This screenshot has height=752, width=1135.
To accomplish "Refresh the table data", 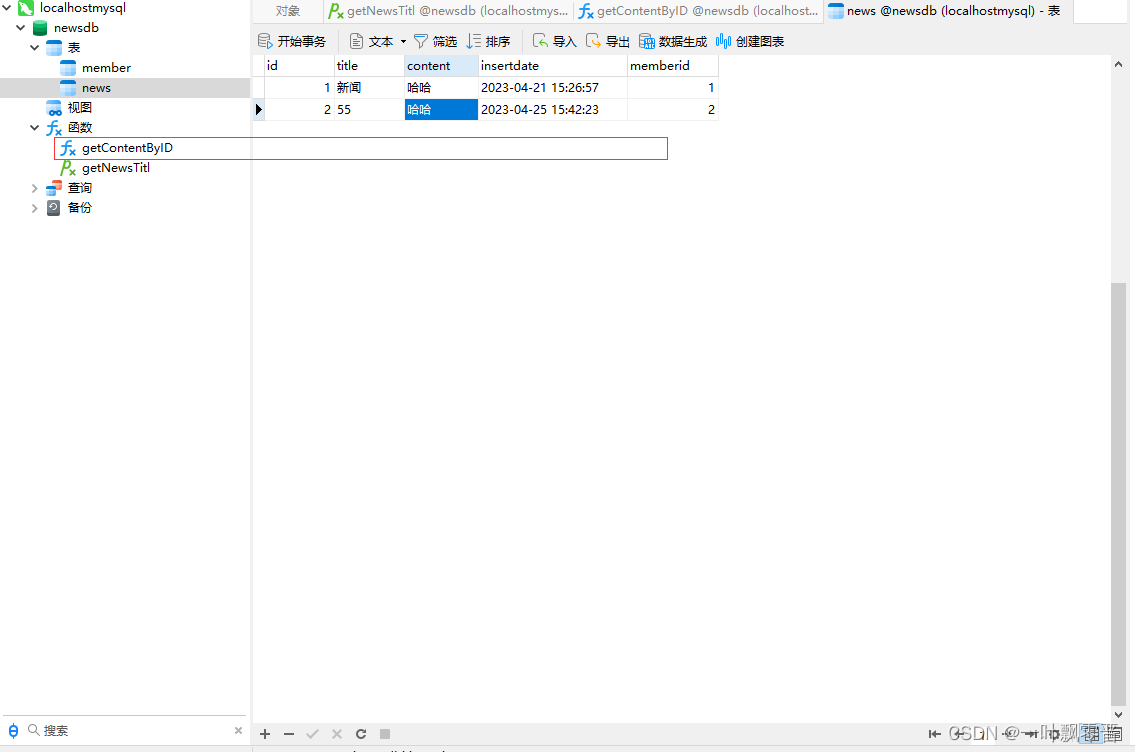I will pos(360,734).
